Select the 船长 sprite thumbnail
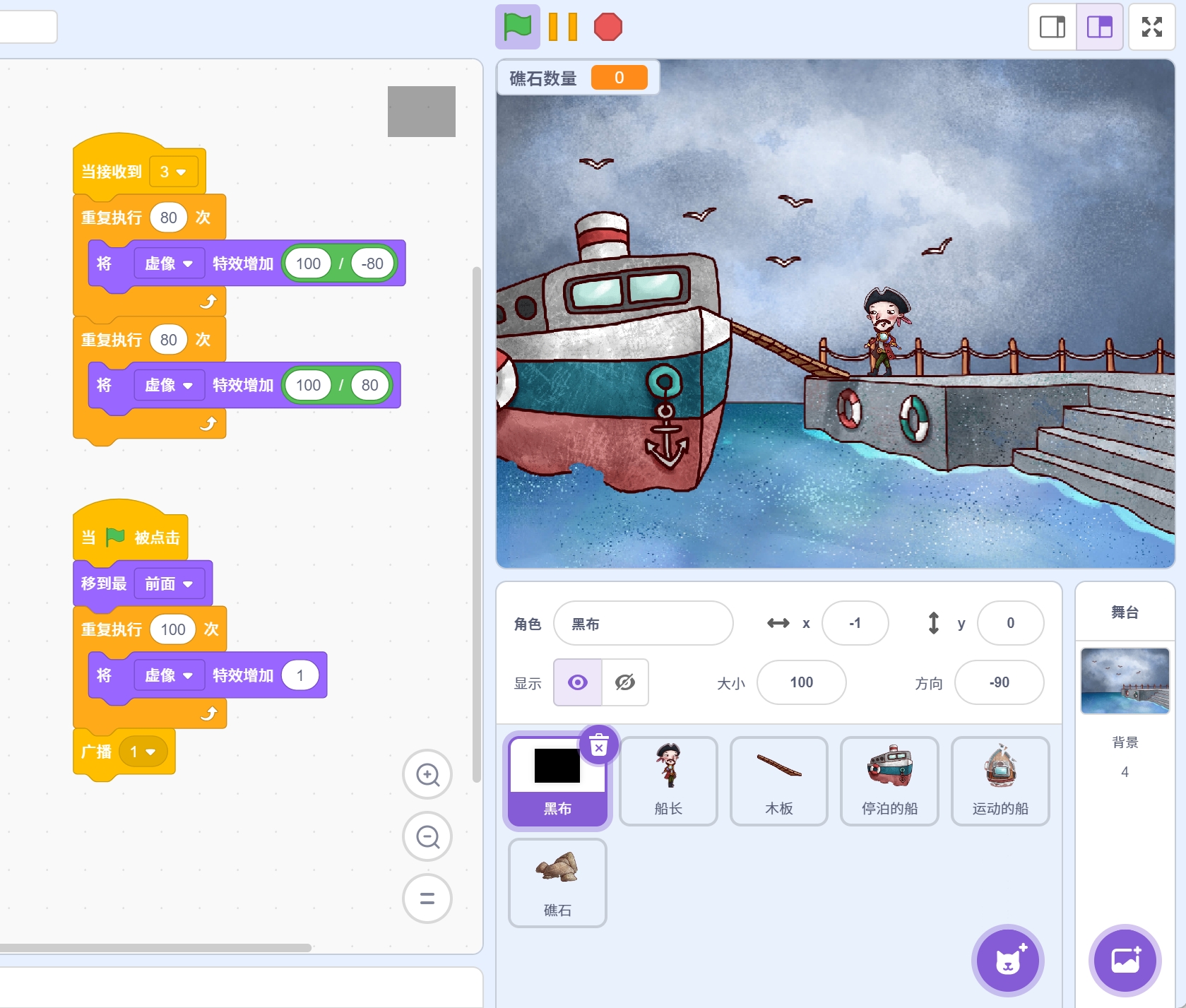The image size is (1186, 1008). (668, 781)
